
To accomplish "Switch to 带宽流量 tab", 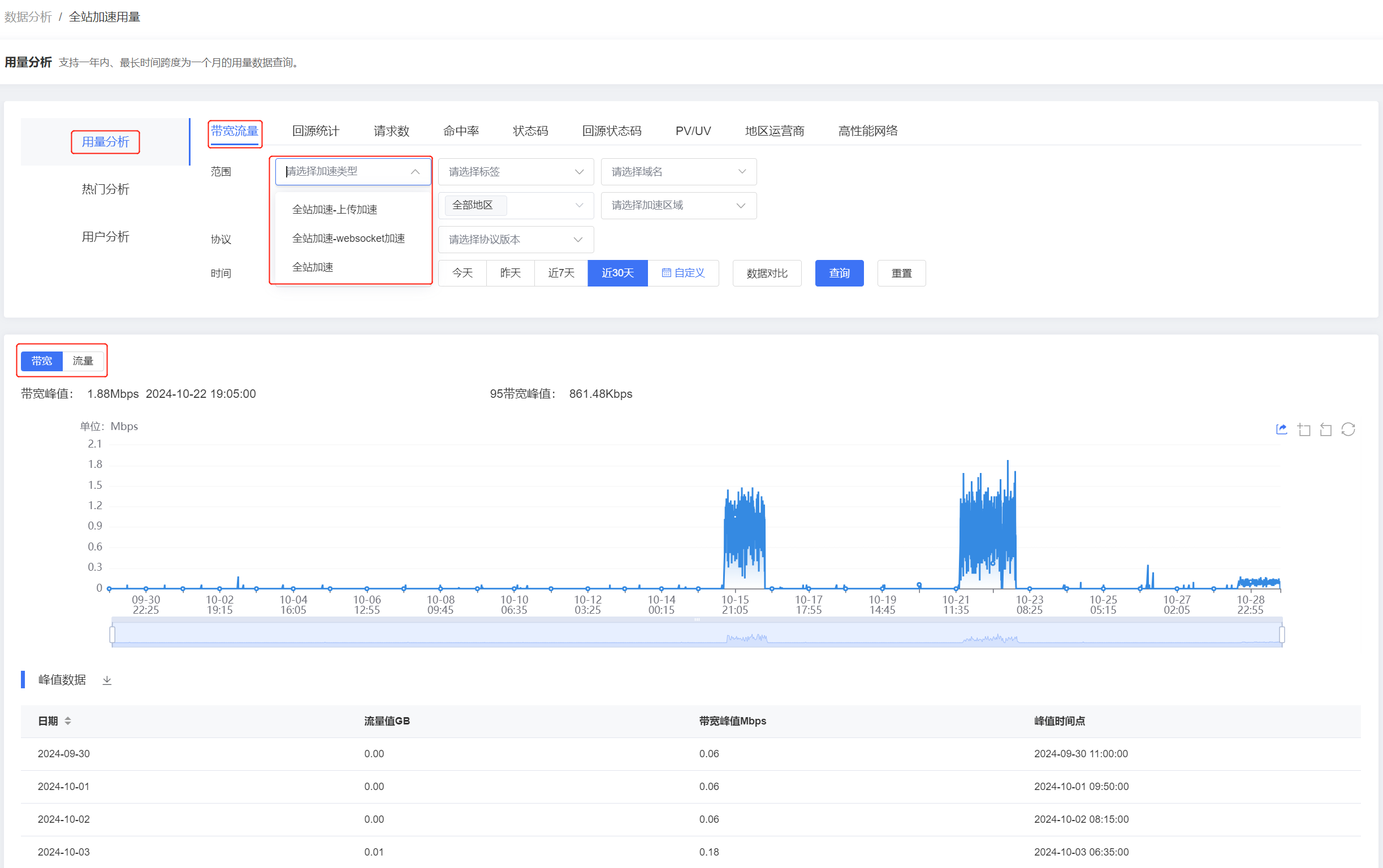I will pos(234,132).
